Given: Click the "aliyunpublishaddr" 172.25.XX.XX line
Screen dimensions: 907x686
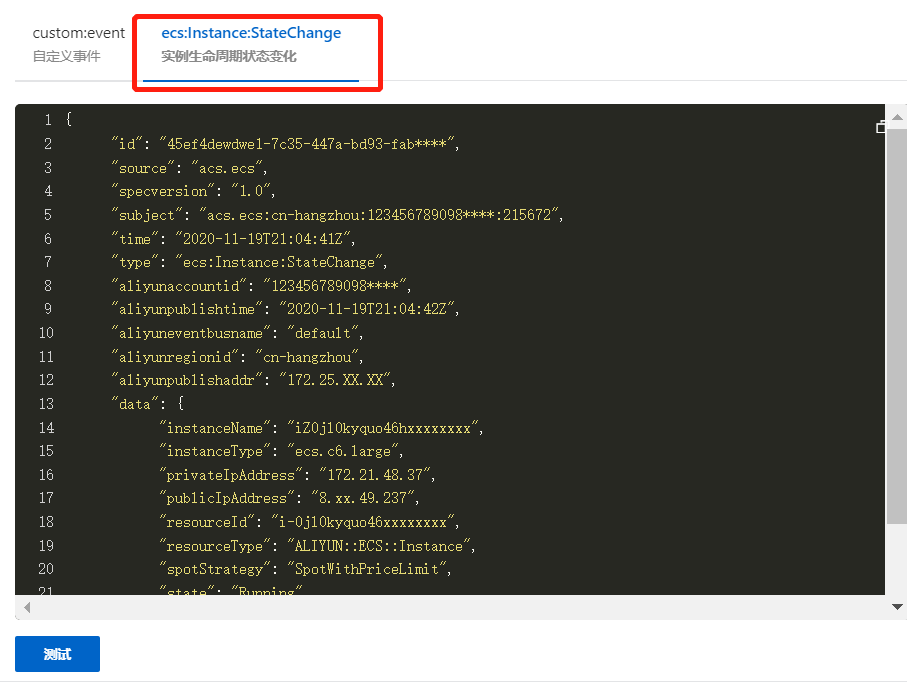Looking at the screenshot, I should click(253, 380).
